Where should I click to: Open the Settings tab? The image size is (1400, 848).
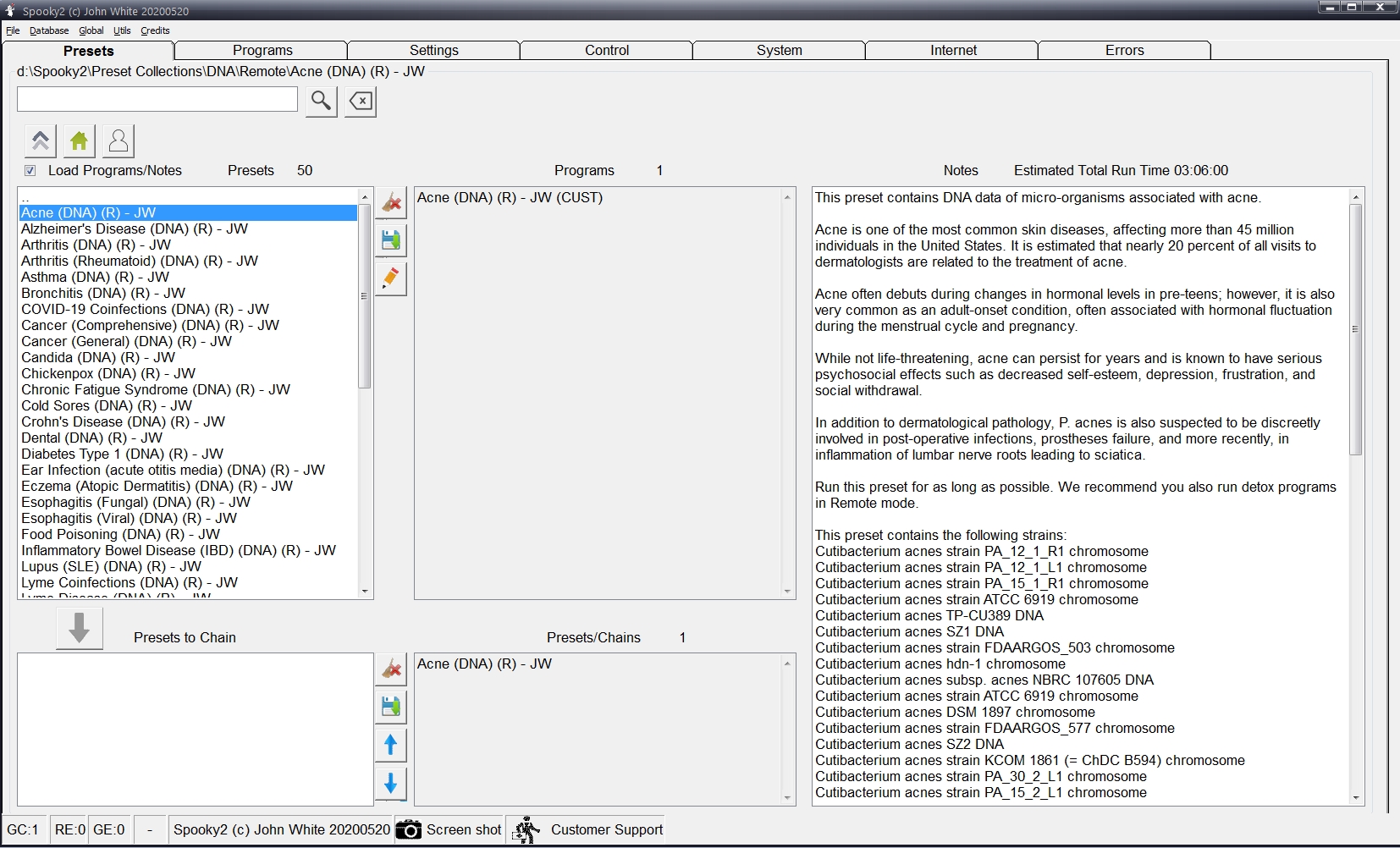pos(434,51)
